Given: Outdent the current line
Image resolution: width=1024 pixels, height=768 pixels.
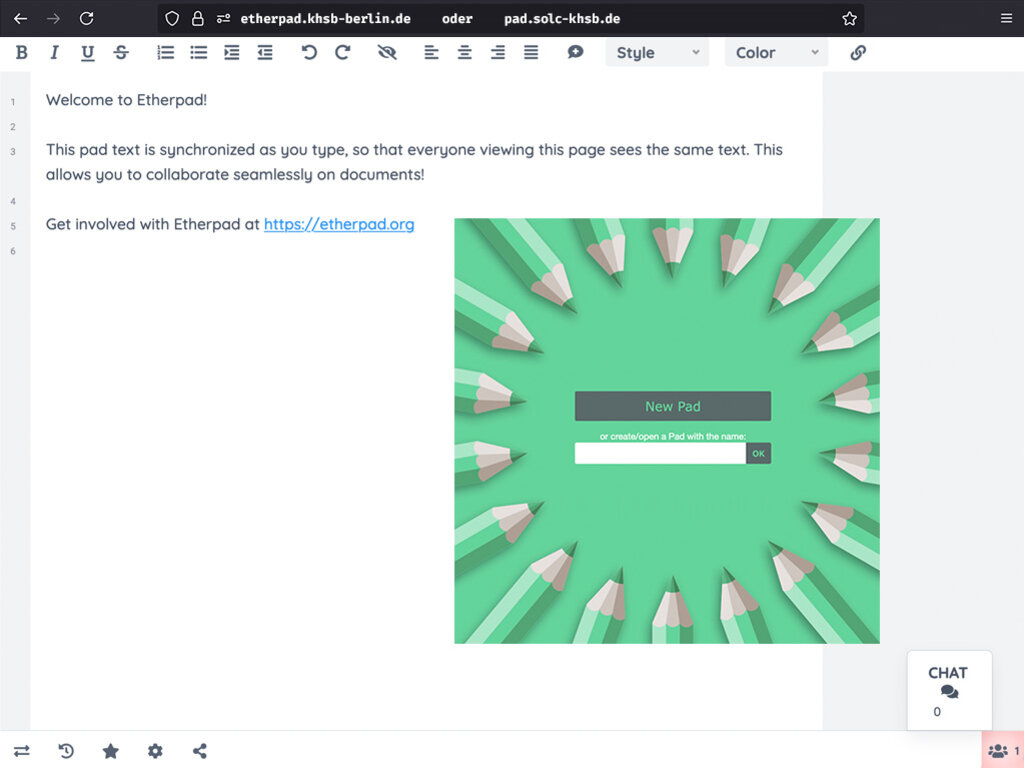Looking at the screenshot, I should click(264, 53).
